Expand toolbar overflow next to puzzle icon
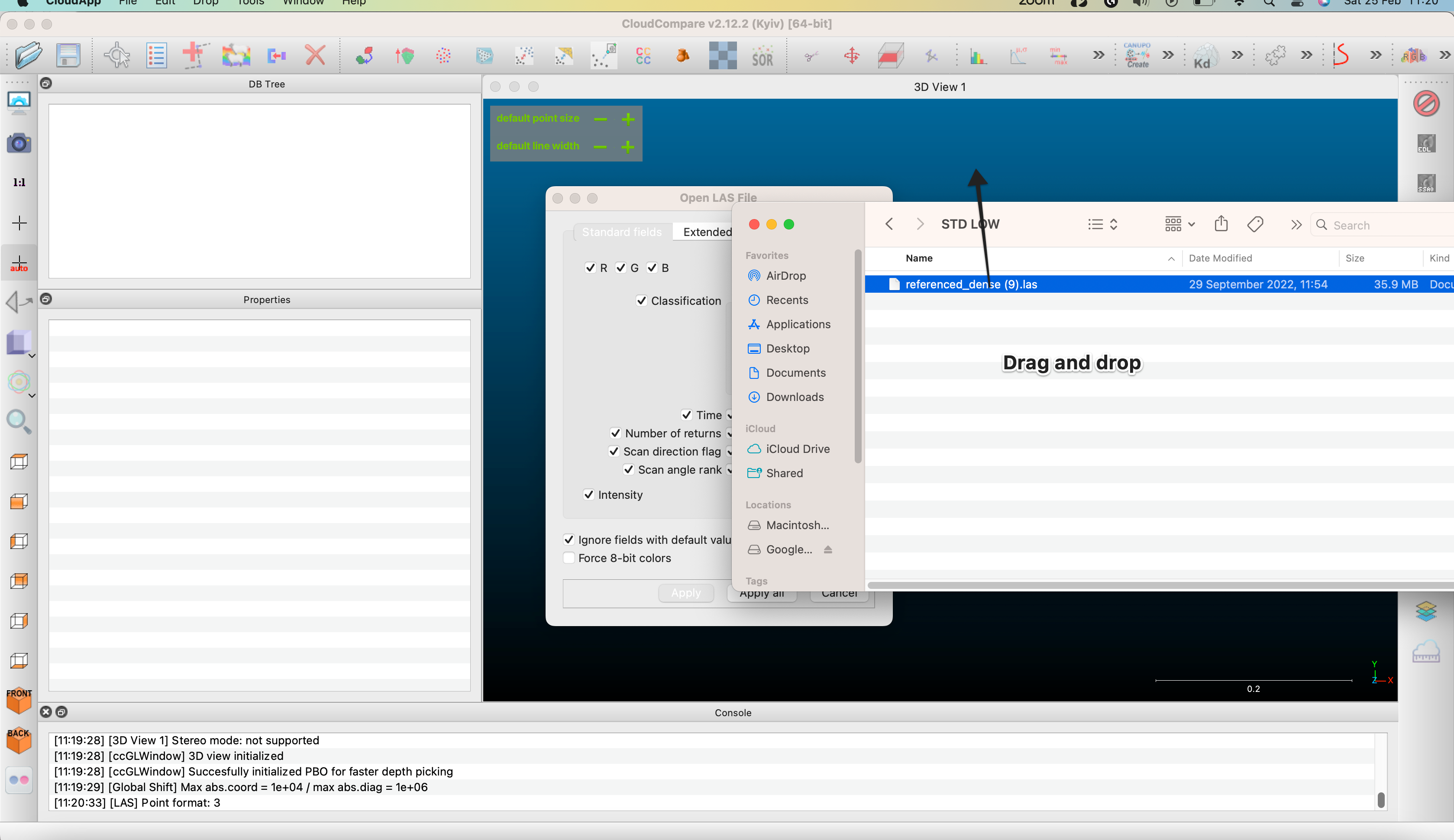 [1306, 55]
